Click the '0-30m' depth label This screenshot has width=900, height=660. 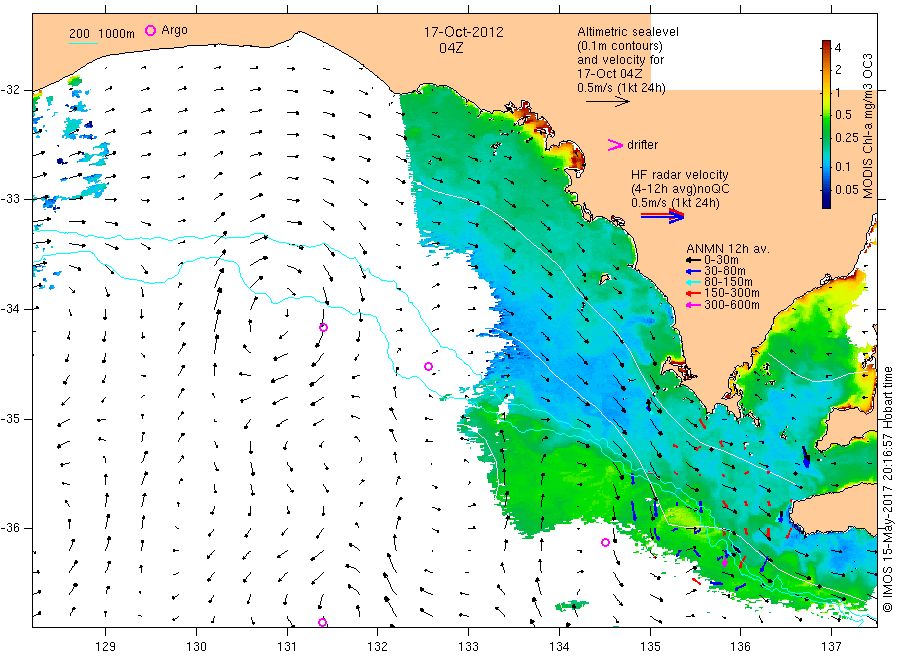pyautogui.click(x=721, y=260)
